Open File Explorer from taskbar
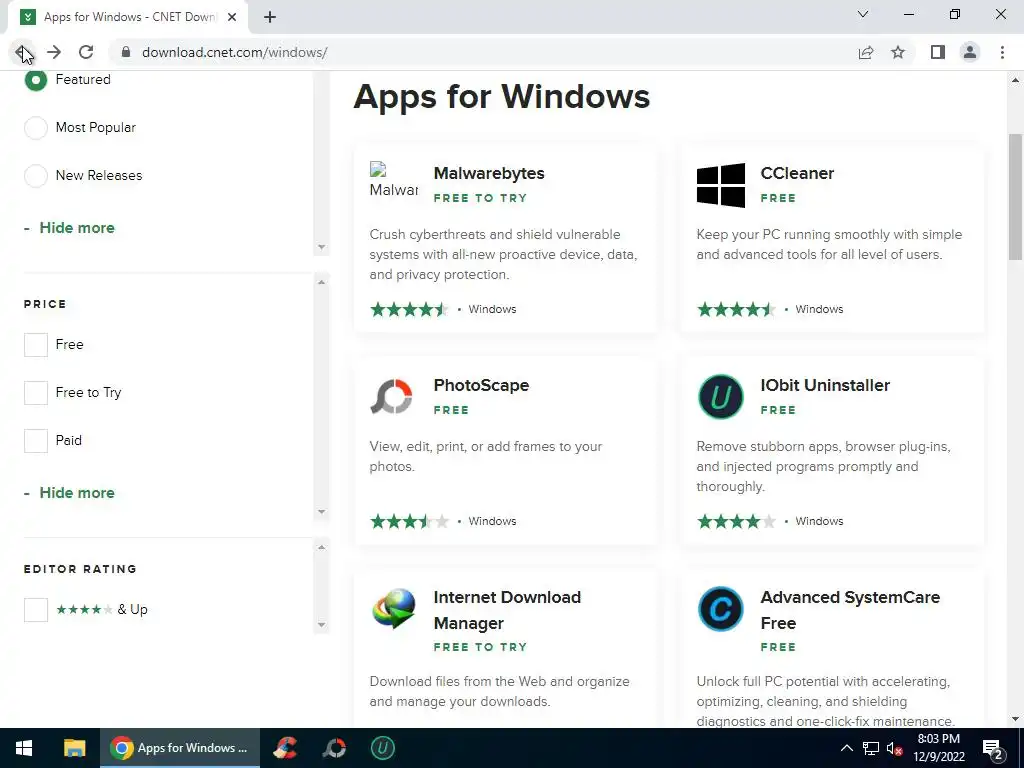 tap(74, 748)
